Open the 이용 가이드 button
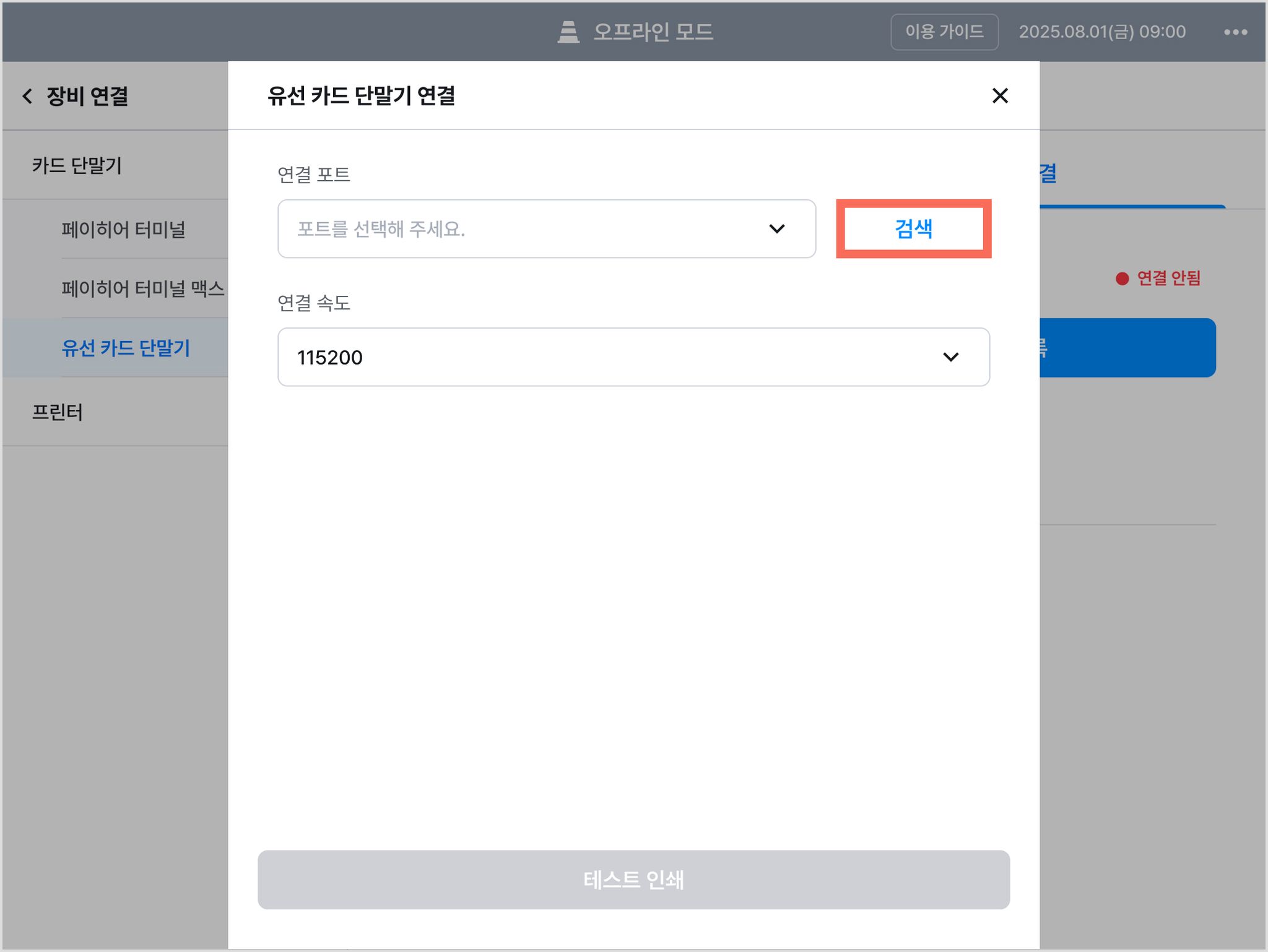1268x952 pixels. point(944,32)
